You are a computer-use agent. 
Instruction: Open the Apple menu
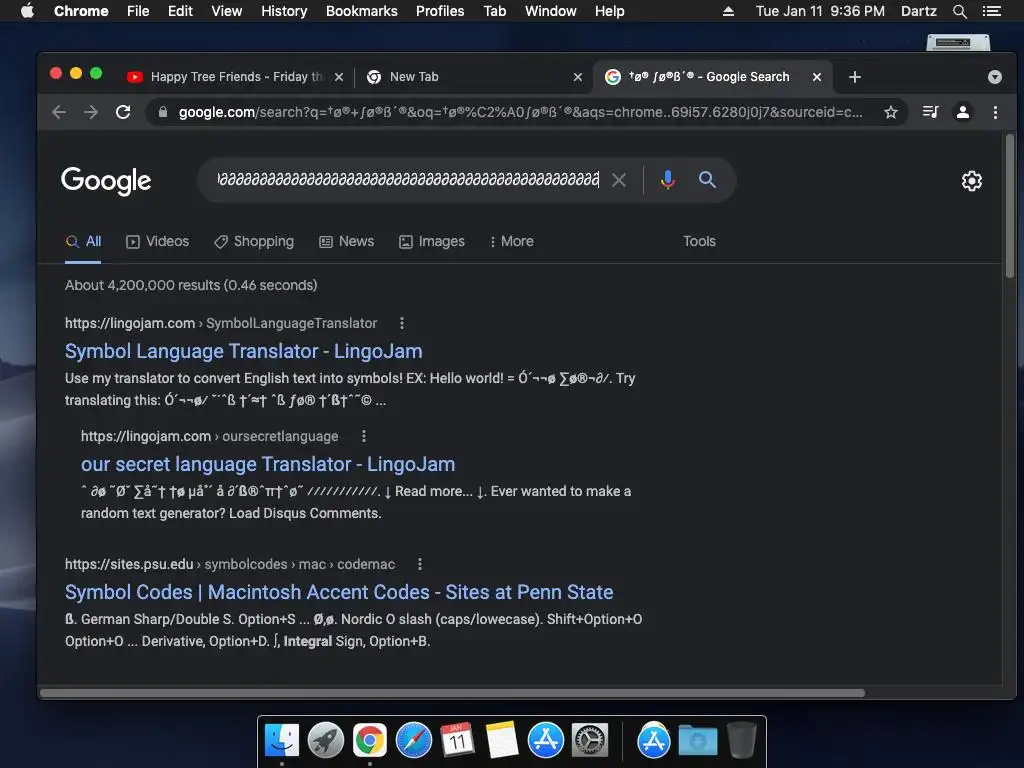tap(27, 11)
